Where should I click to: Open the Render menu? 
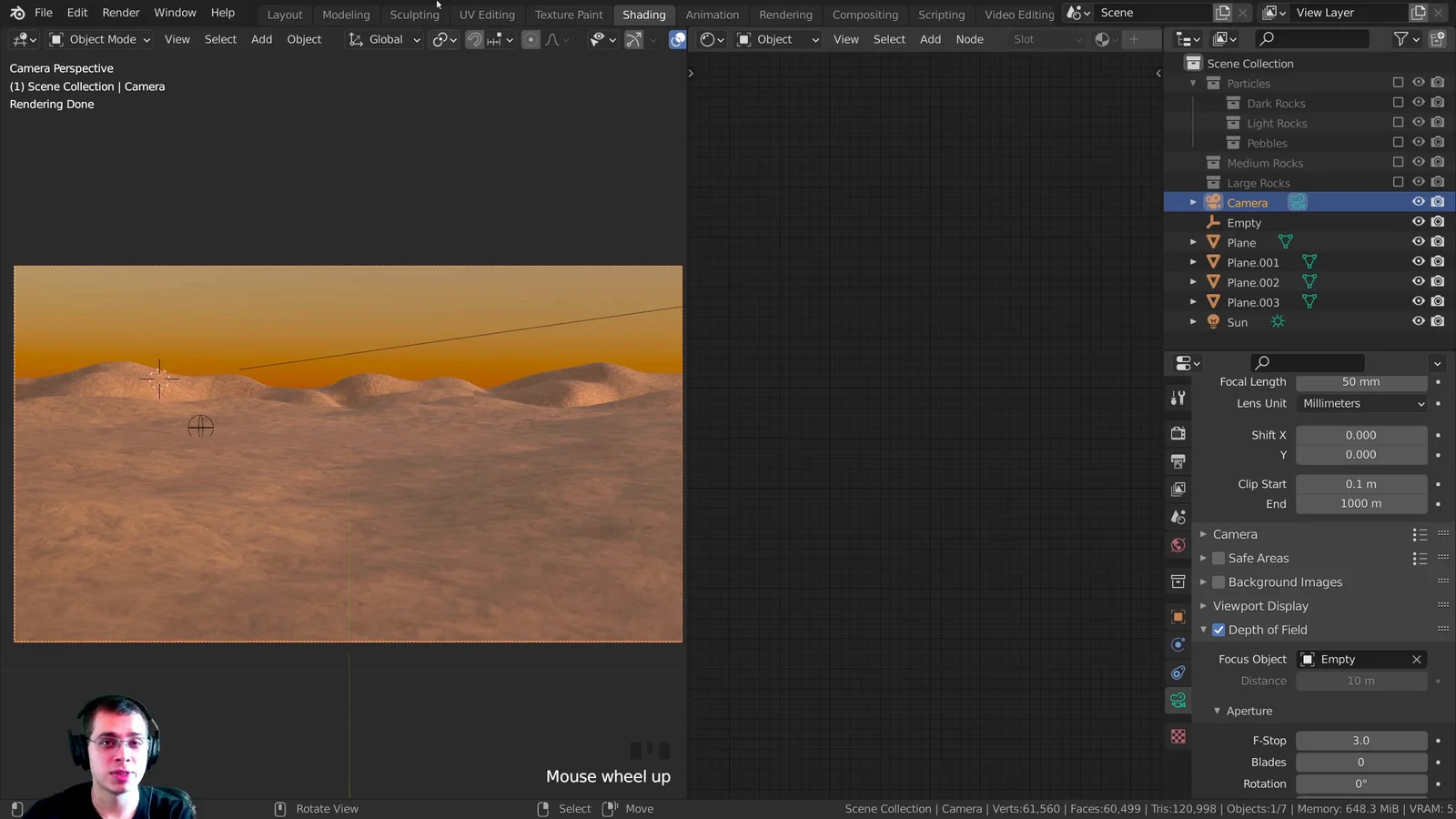tap(120, 12)
